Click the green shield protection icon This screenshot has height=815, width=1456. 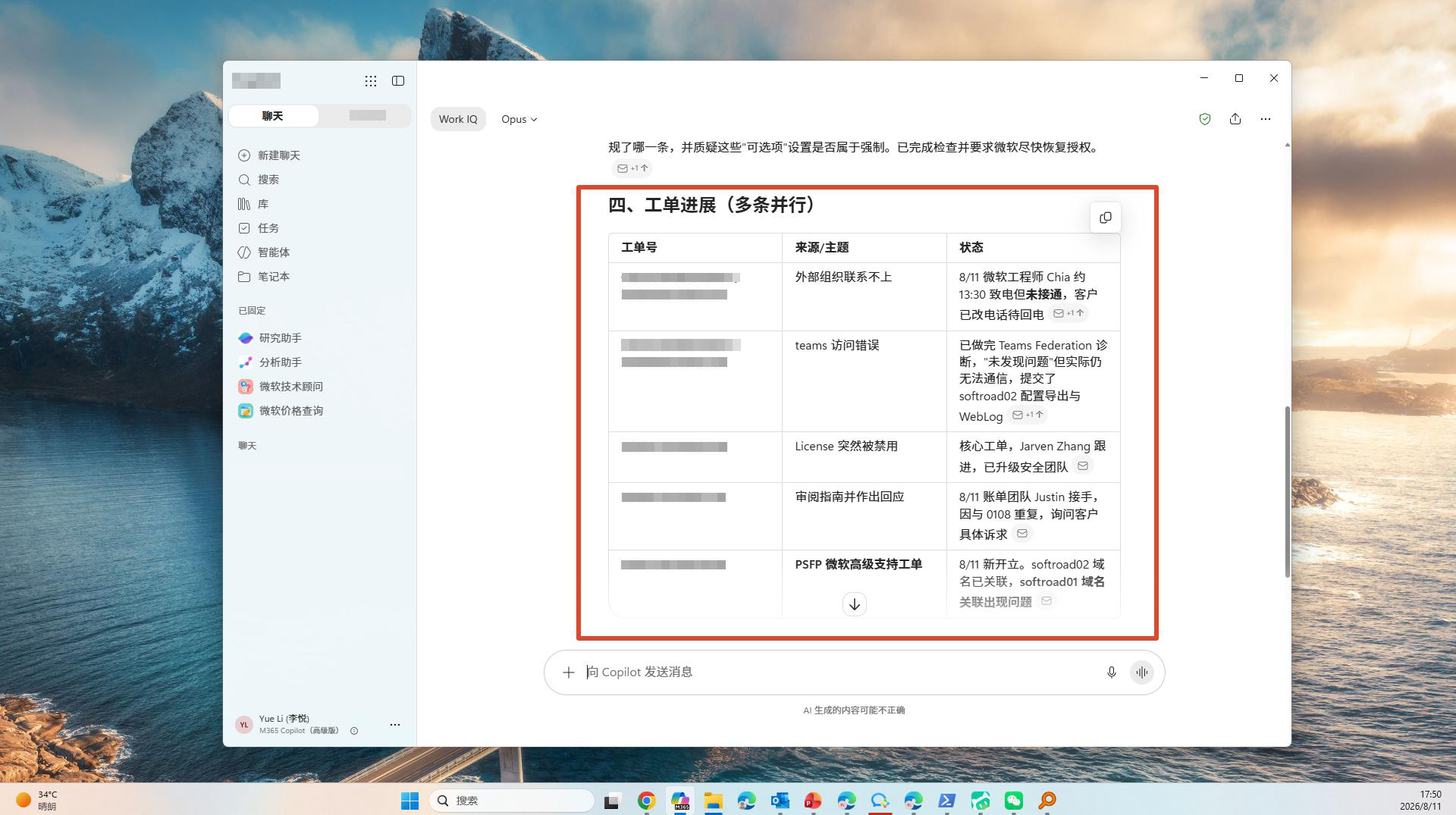[x=1205, y=119]
